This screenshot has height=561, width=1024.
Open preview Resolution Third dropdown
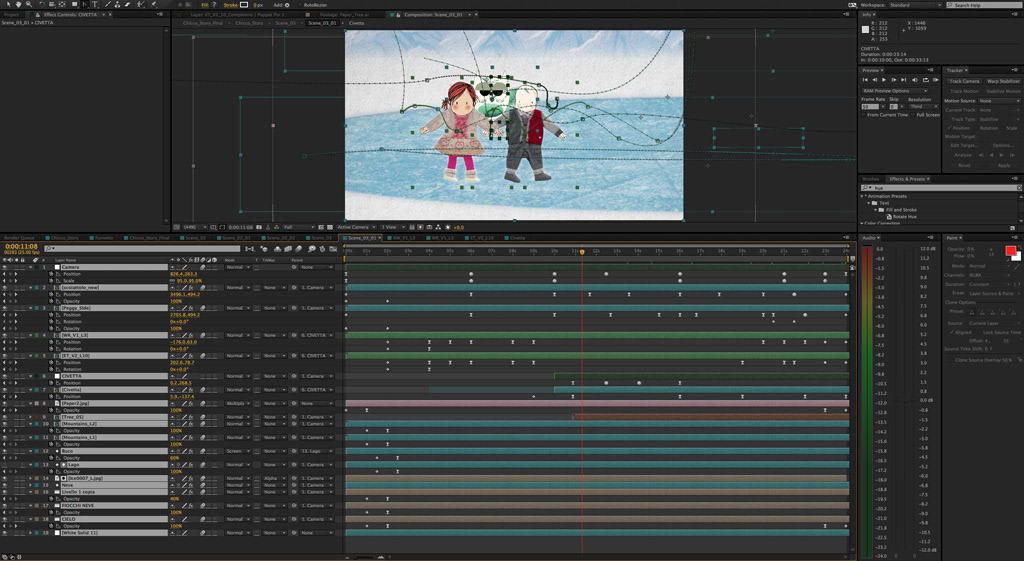click(x=923, y=106)
